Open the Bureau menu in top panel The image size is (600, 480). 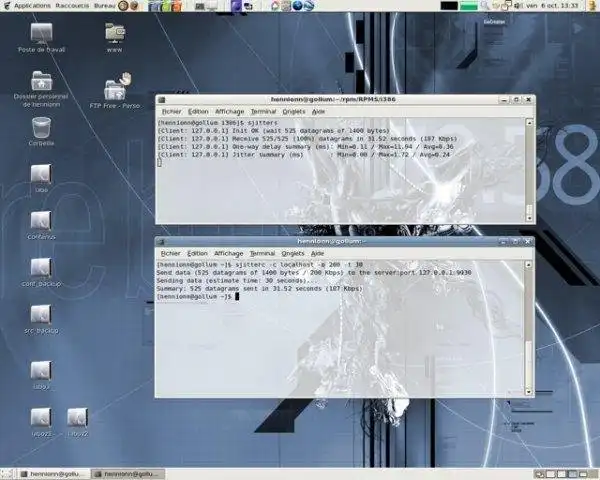[x=104, y=6]
